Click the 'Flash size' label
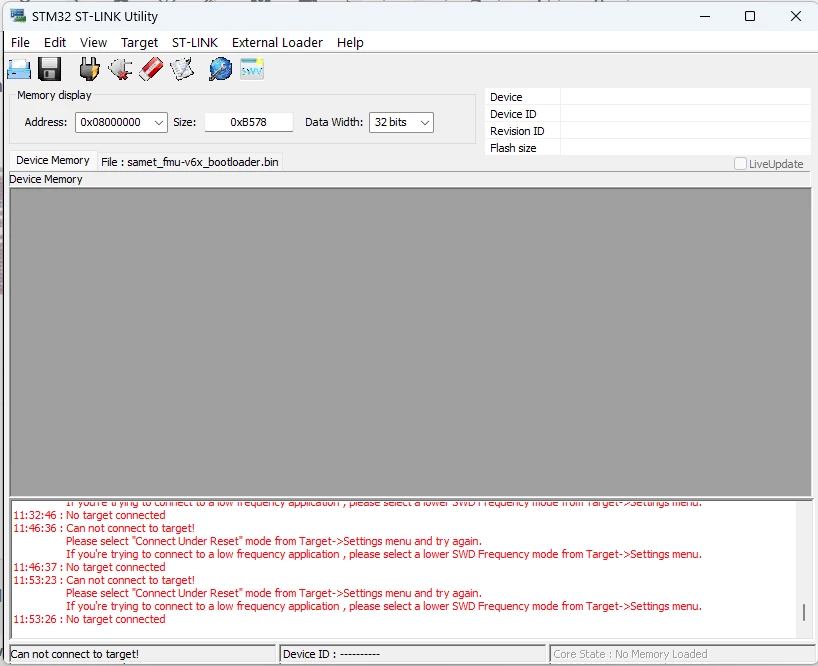This screenshot has width=818, height=666. click(513, 148)
